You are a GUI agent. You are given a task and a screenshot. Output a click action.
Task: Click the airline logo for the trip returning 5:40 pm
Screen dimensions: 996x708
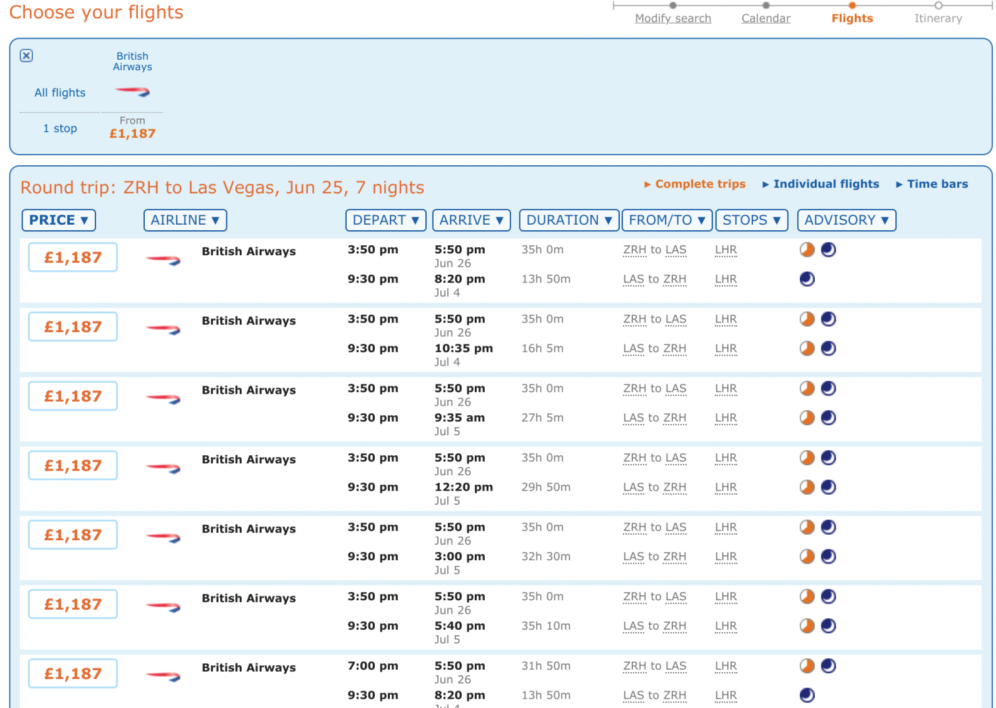click(x=163, y=606)
